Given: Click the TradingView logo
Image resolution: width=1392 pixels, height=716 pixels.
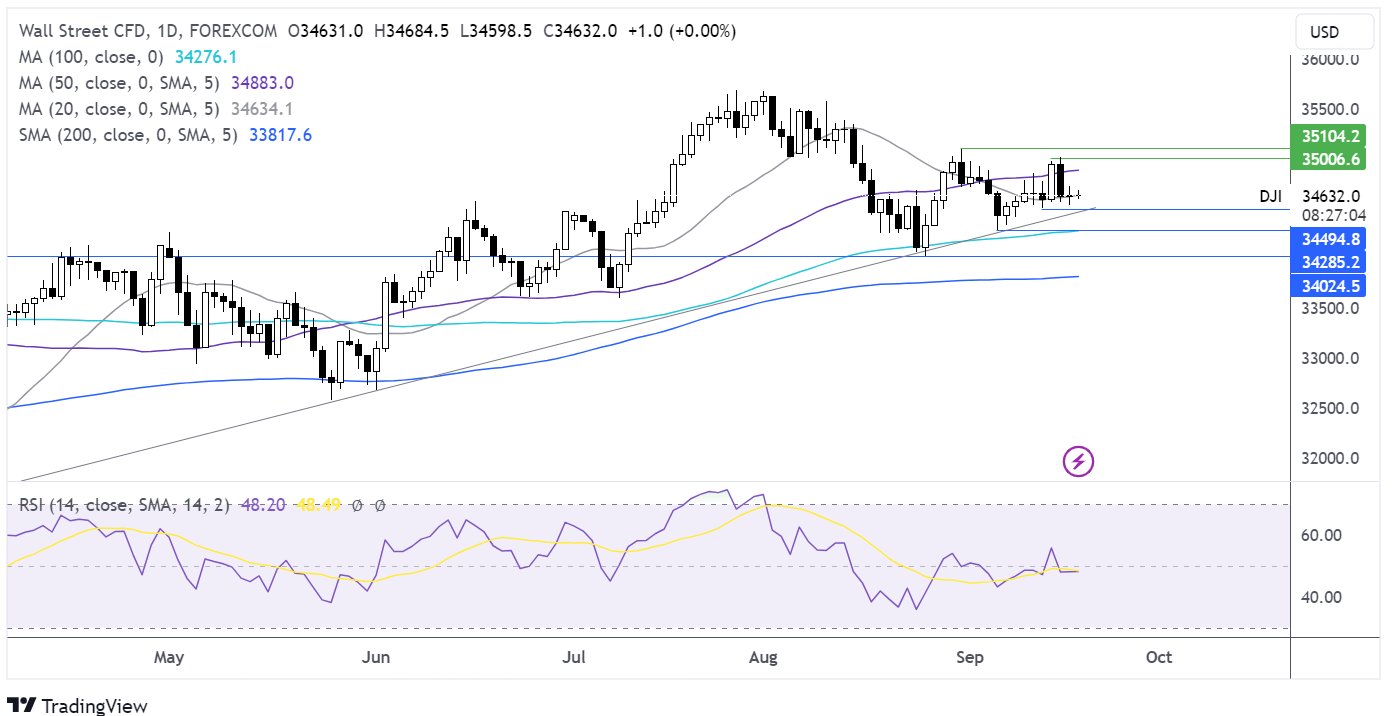Looking at the screenshot, I should 77,705.
